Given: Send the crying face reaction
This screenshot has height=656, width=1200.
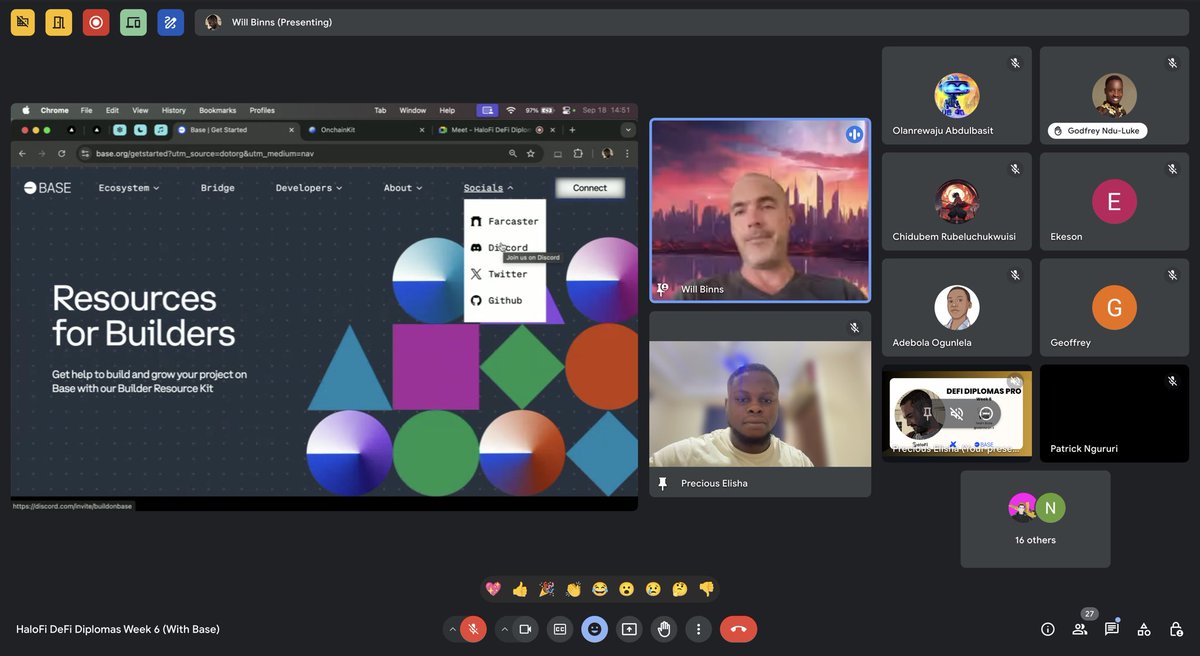Looking at the screenshot, I should [653, 590].
